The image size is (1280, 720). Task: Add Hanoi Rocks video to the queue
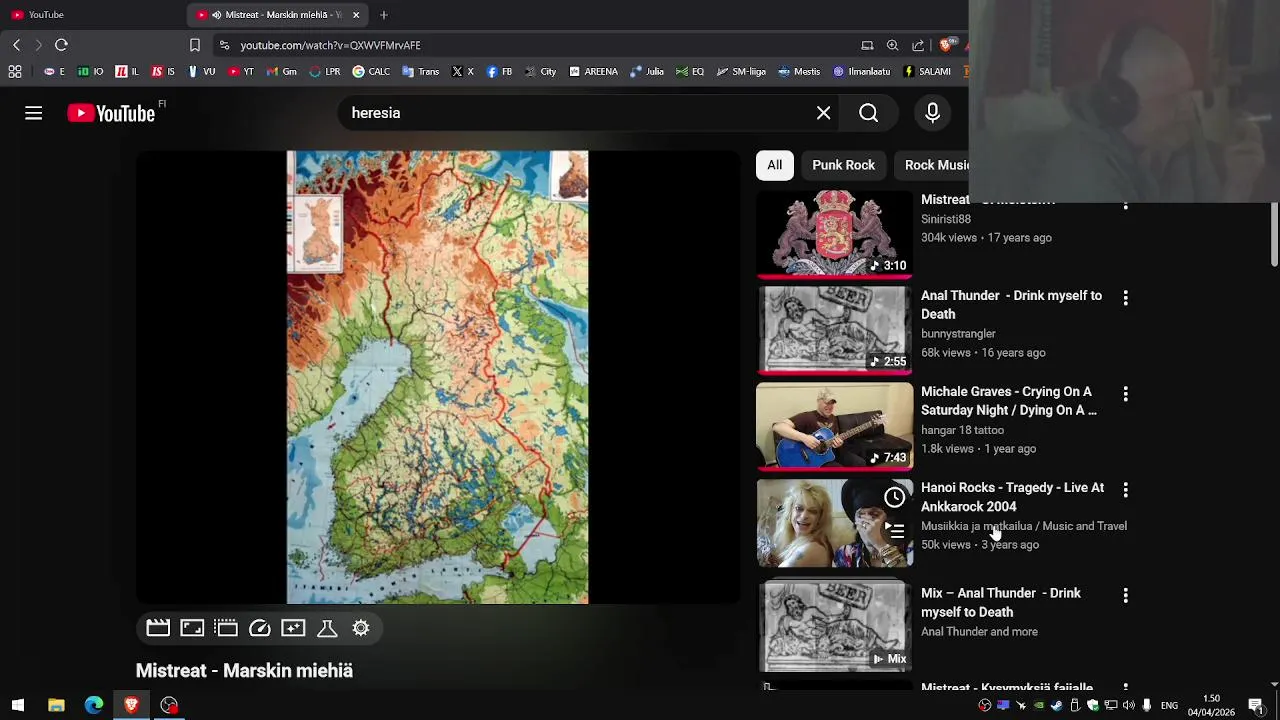click(895, 530)
